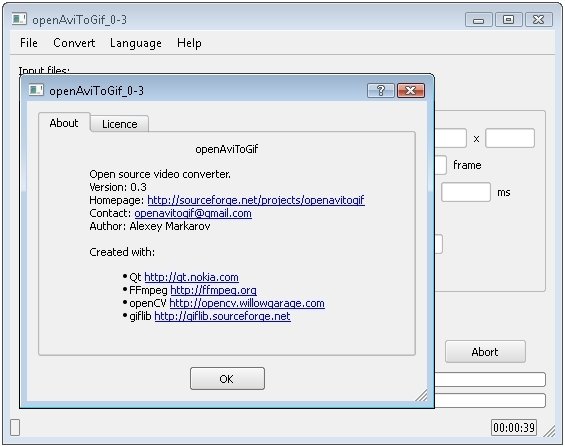Click the input field before ms label

click(x=466, y=192)
